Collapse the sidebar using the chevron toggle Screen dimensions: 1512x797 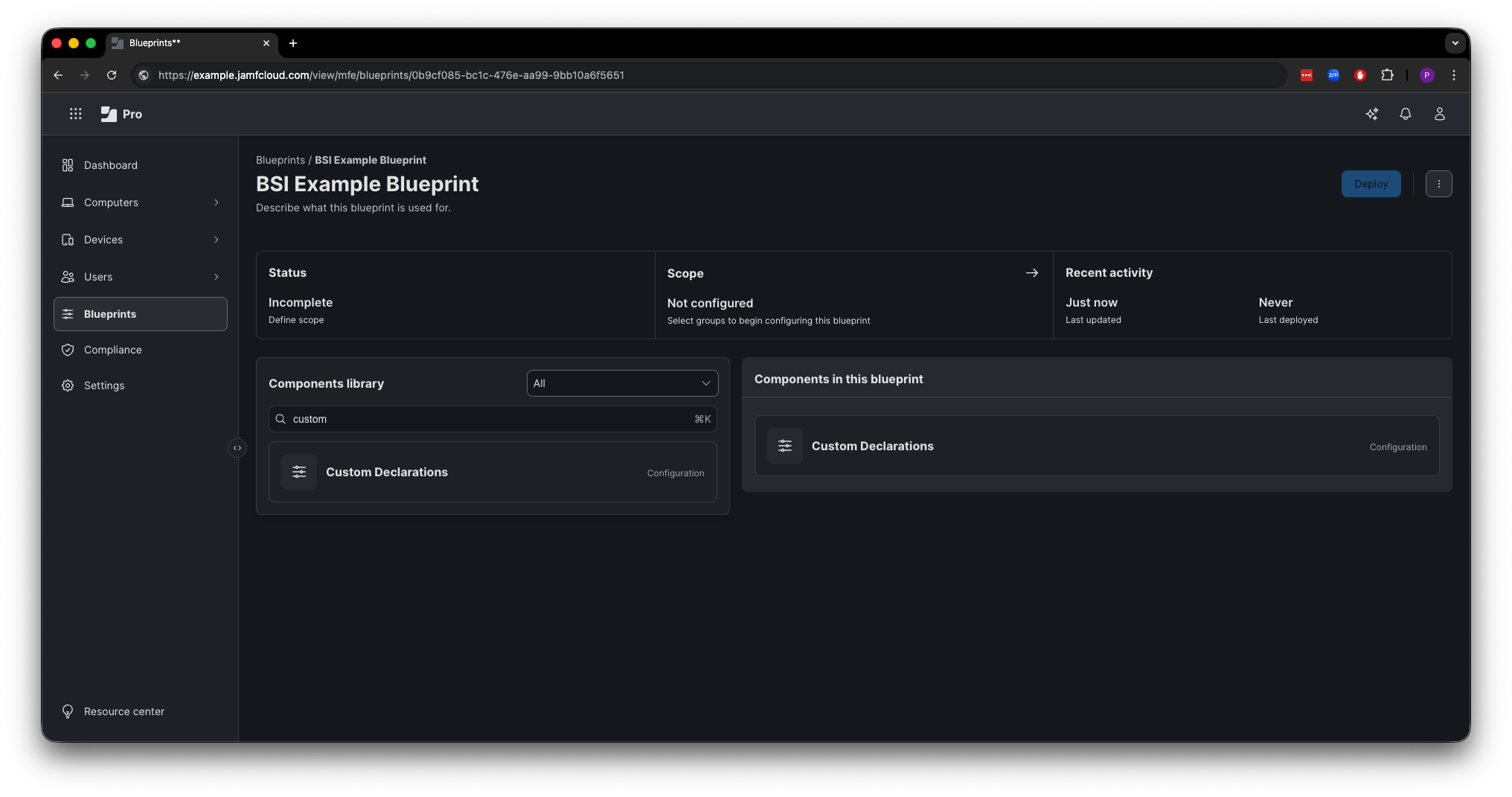(237, 447)
